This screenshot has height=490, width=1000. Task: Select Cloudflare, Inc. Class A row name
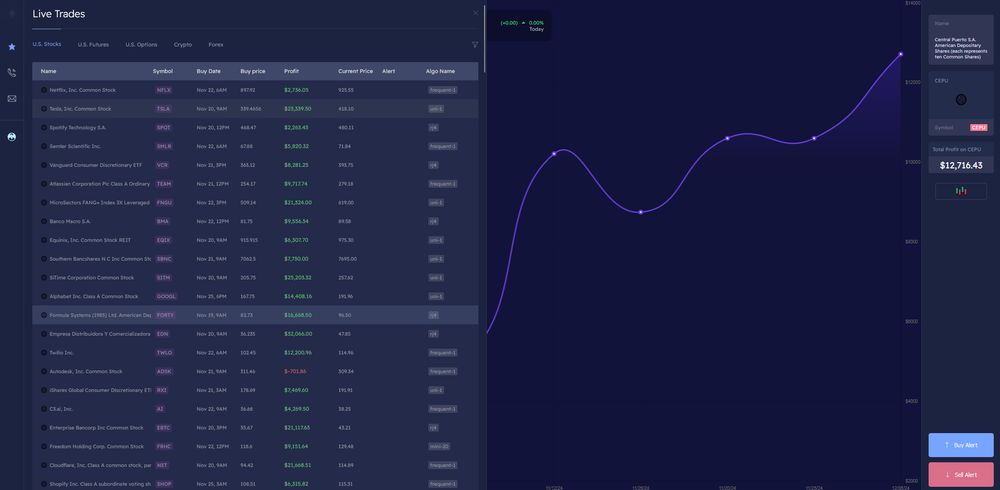tap(100, 465)
